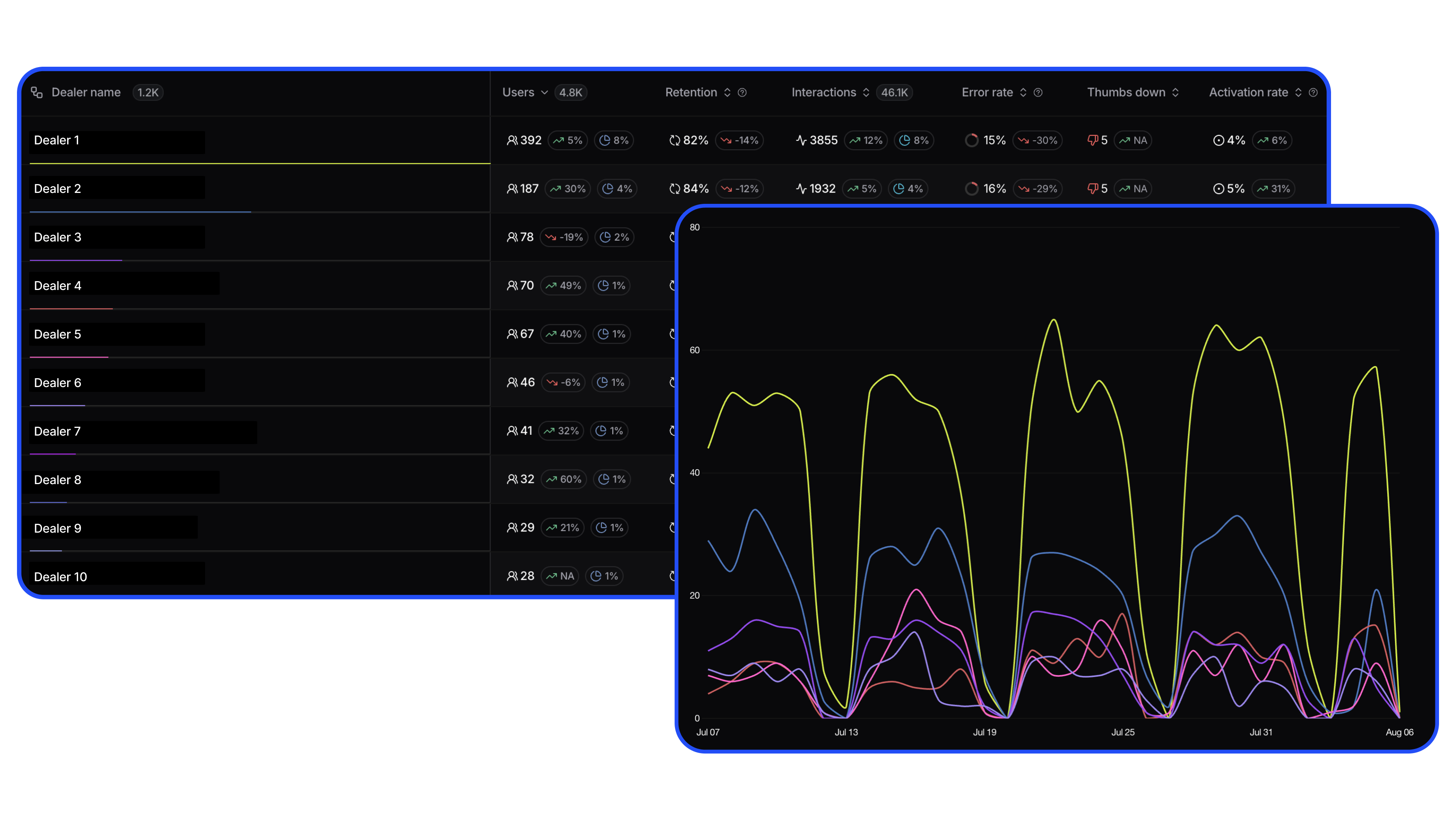Click Dealer 1 retention cycle icon

tap(674, 140)
